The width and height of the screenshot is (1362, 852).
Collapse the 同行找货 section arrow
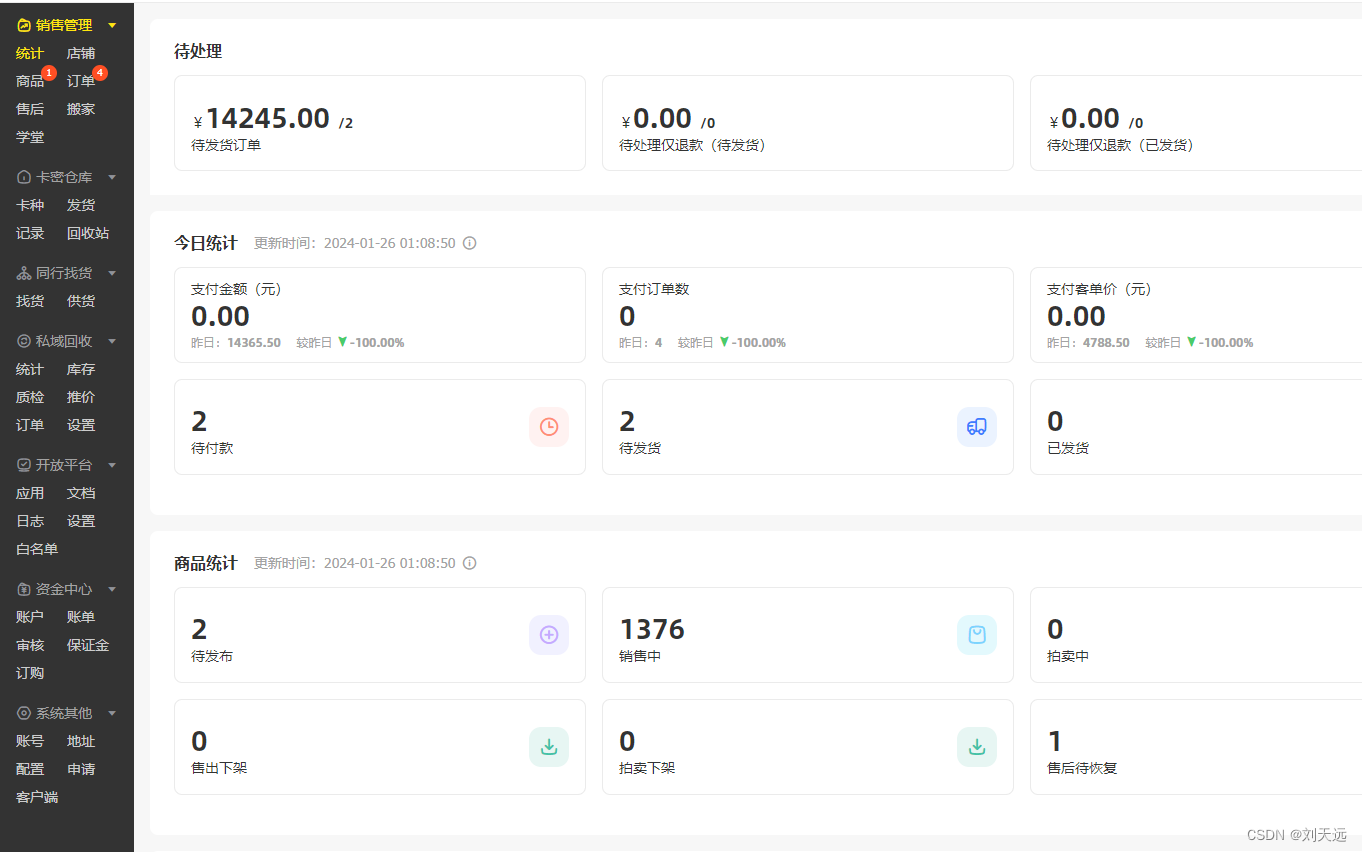(112, 273)
